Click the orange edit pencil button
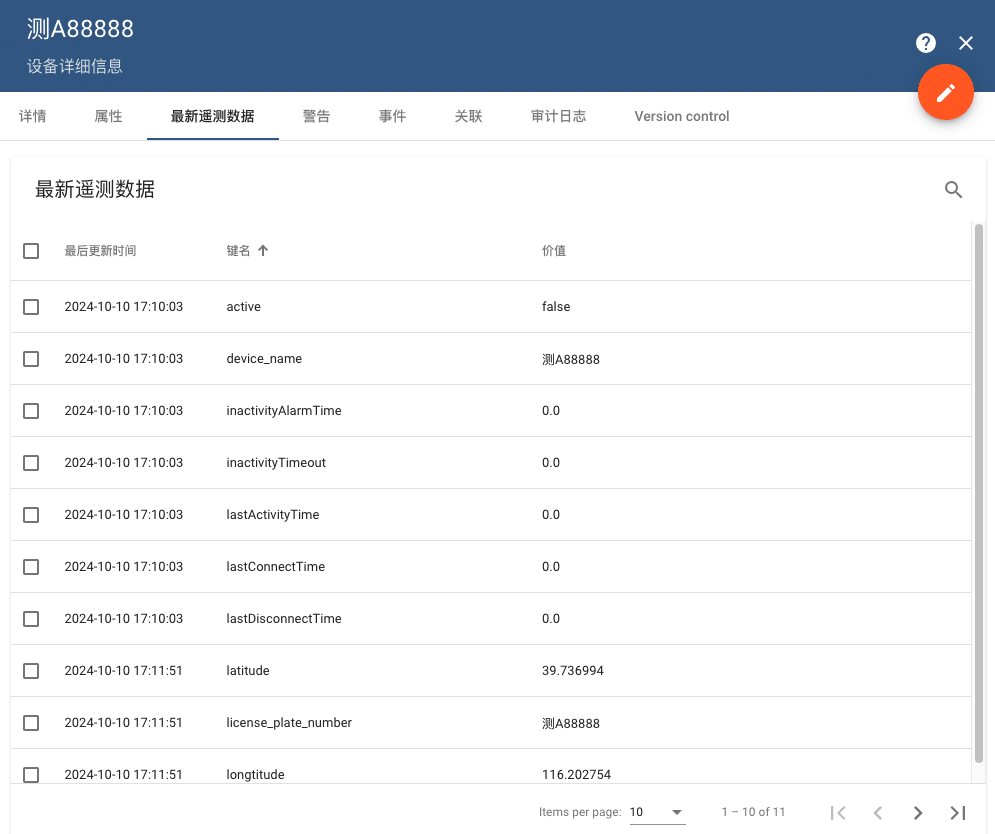 pos(945,91)
